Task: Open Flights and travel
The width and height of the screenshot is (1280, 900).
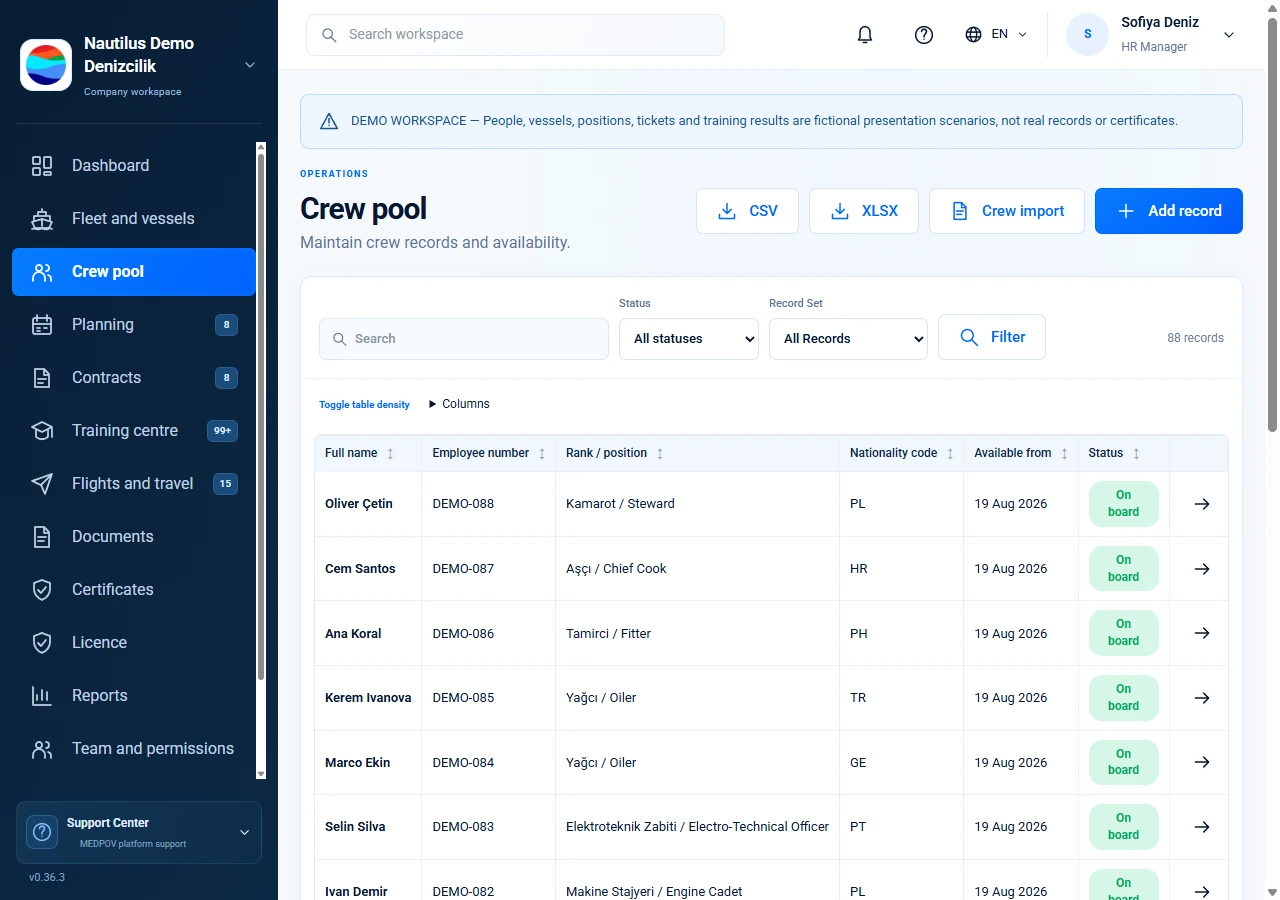Action: (134, 484)
